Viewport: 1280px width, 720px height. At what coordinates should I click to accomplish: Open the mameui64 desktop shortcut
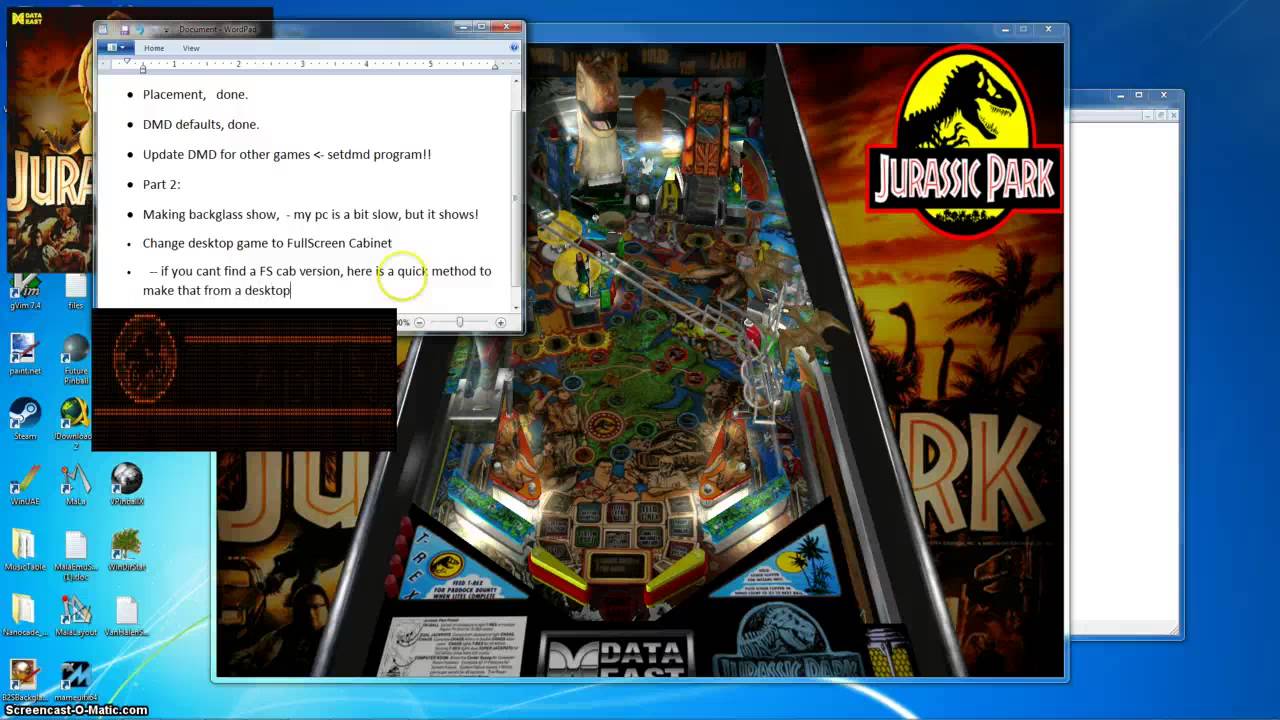click(76, 680)
